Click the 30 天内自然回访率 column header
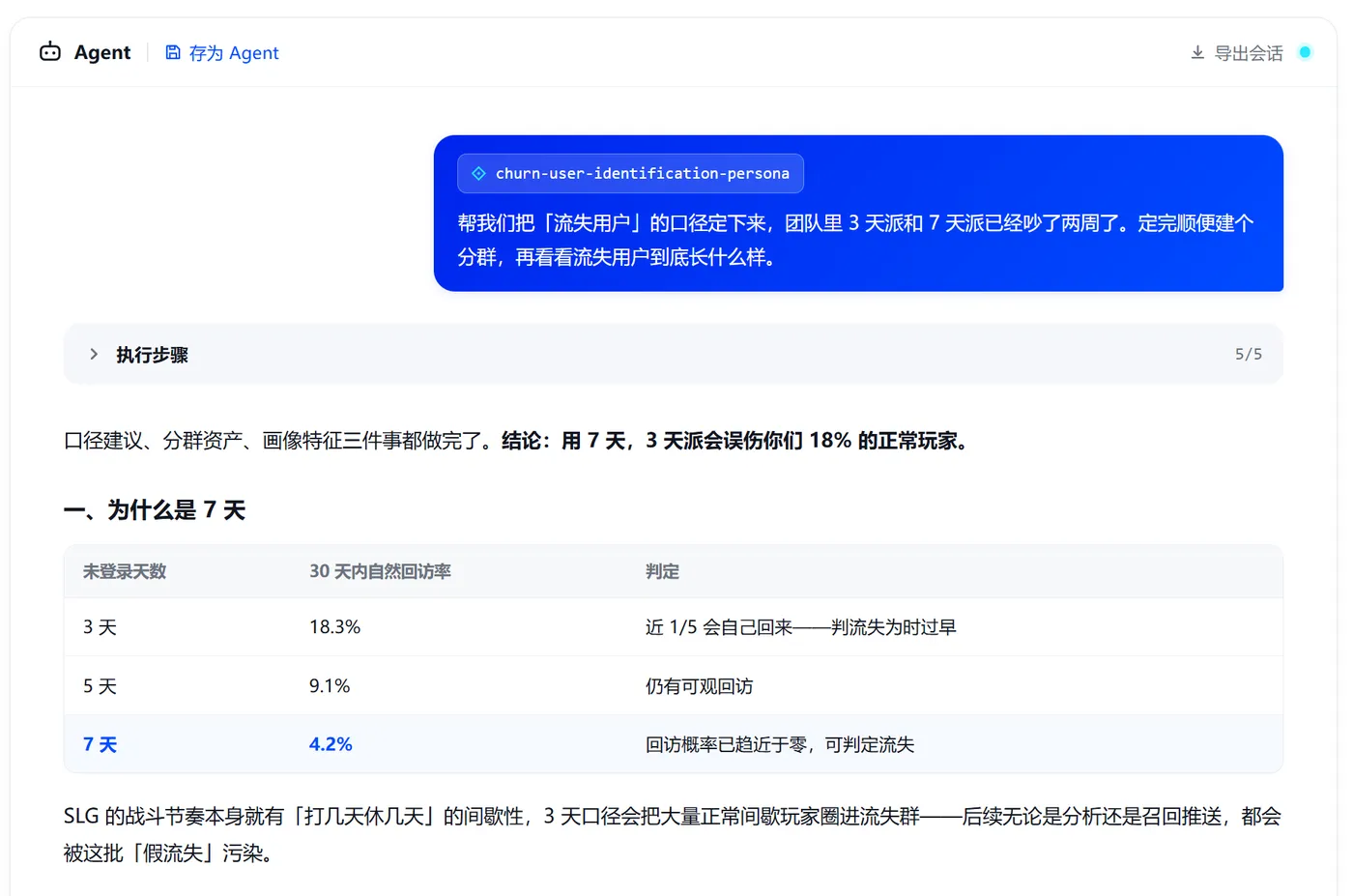This screenshot has width=1353, height=896. tap(380, 571)
